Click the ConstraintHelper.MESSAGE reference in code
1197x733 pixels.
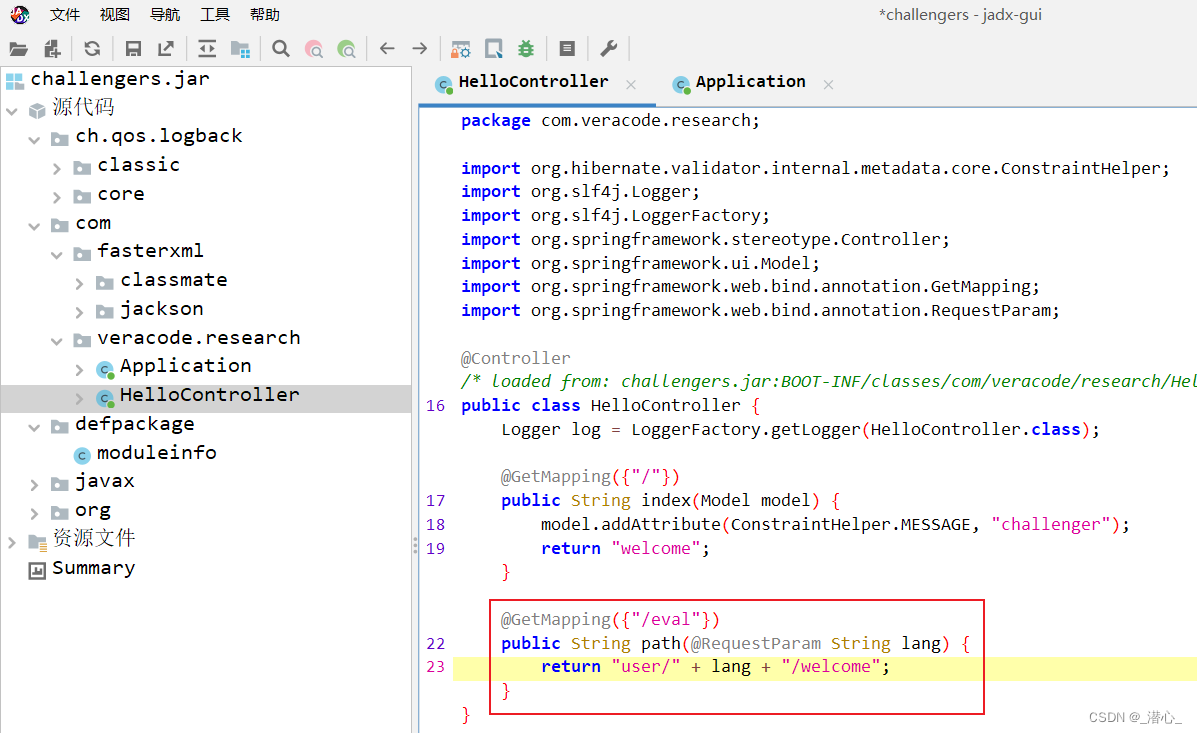click(x=850, y=525)
